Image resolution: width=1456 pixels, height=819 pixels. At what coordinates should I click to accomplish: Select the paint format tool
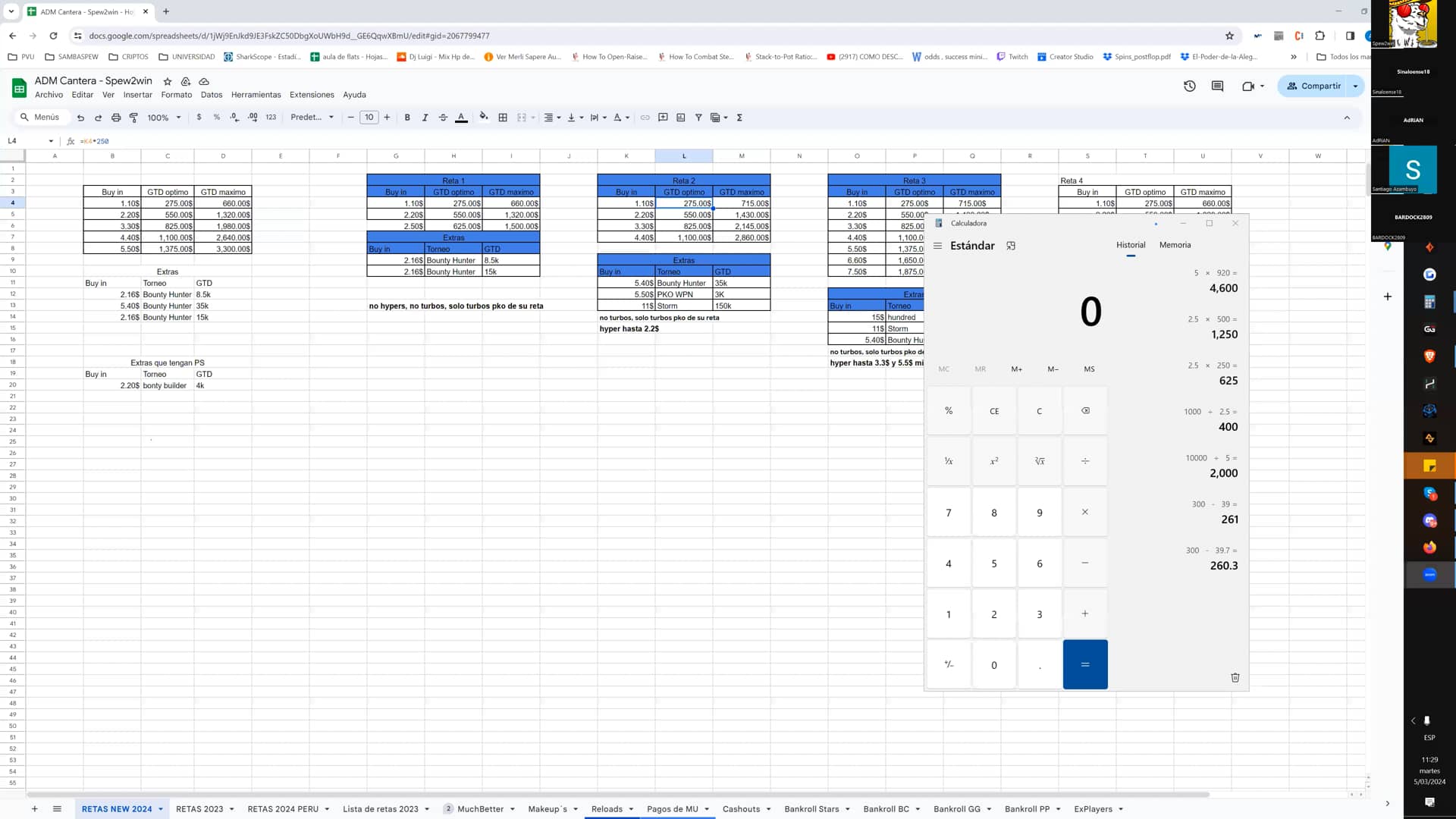point(133,118)
